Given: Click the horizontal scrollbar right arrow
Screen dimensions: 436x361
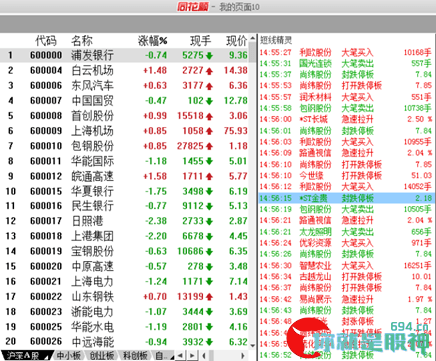Looking at the screenshot, I should (243, 356).
